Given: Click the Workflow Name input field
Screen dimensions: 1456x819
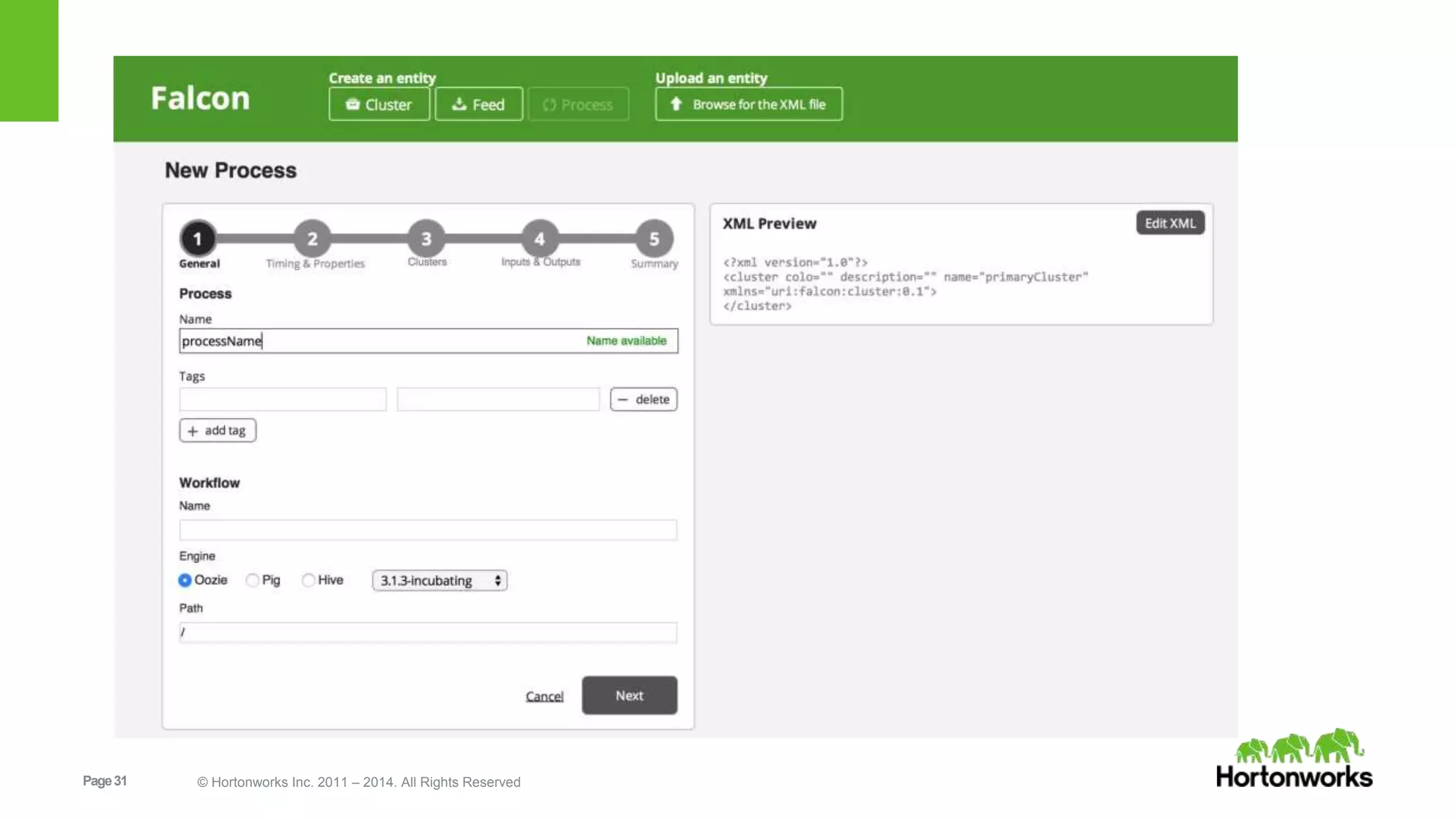Looking at the screenshot, I should coord(428,530).
